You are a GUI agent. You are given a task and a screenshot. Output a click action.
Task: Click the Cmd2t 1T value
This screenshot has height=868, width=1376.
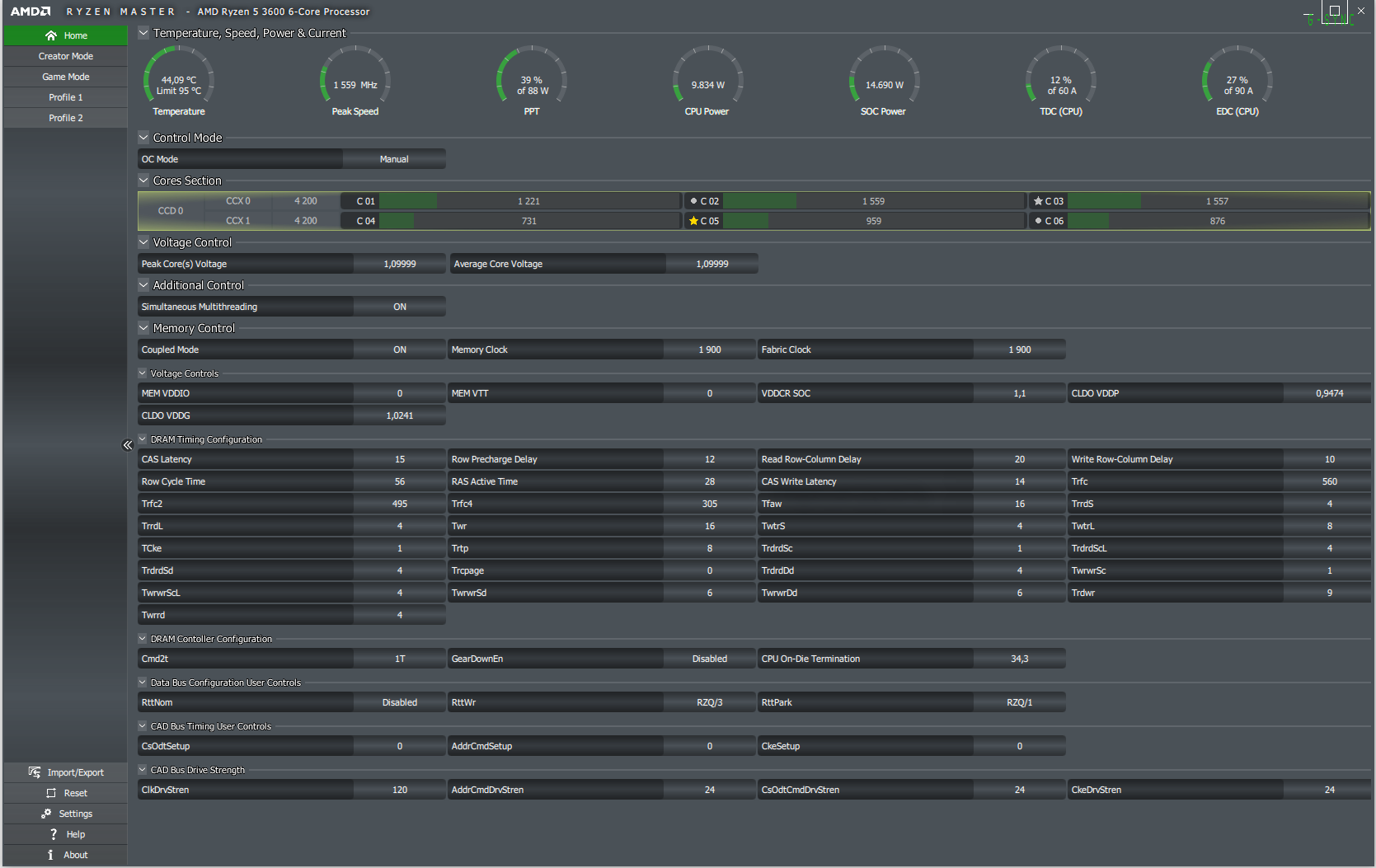pos(400,659)
